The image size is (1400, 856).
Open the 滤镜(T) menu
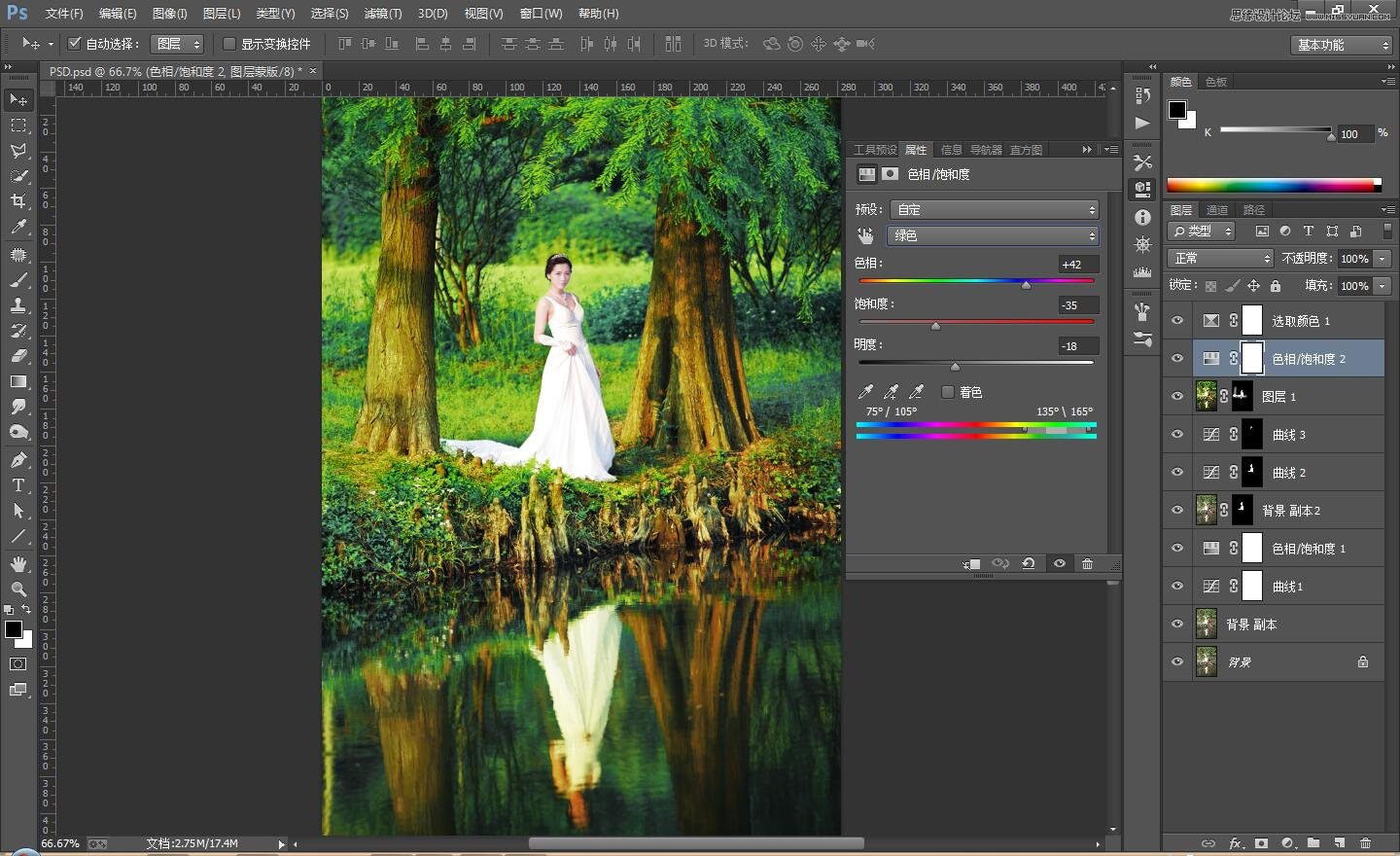coord(382,14)
